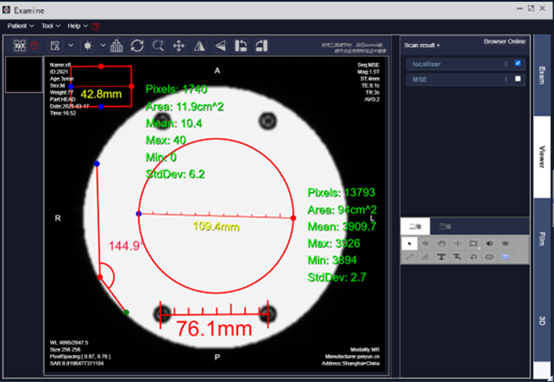Screen dimensions: 554x382
Task: Click the rotate counterclockwise icon
Action: point(241,46)
